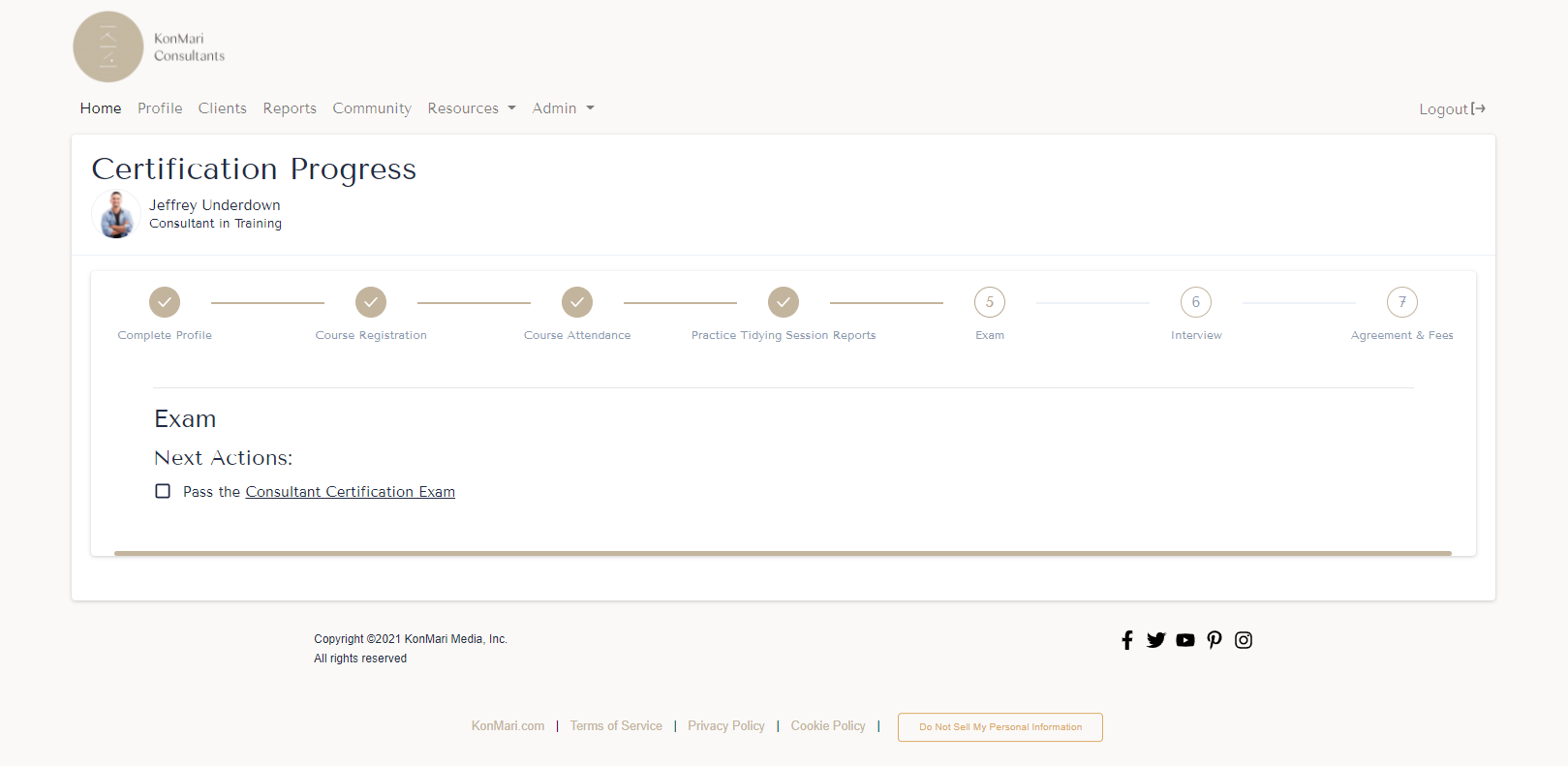This screenshot has width=1568, height=766.
Task: Open the Facebook social icon
Action: coord(1127,640)
